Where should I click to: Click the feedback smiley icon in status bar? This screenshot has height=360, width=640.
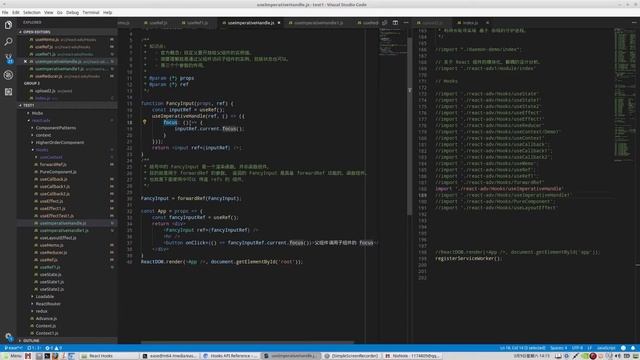click(x=623, y=348)
